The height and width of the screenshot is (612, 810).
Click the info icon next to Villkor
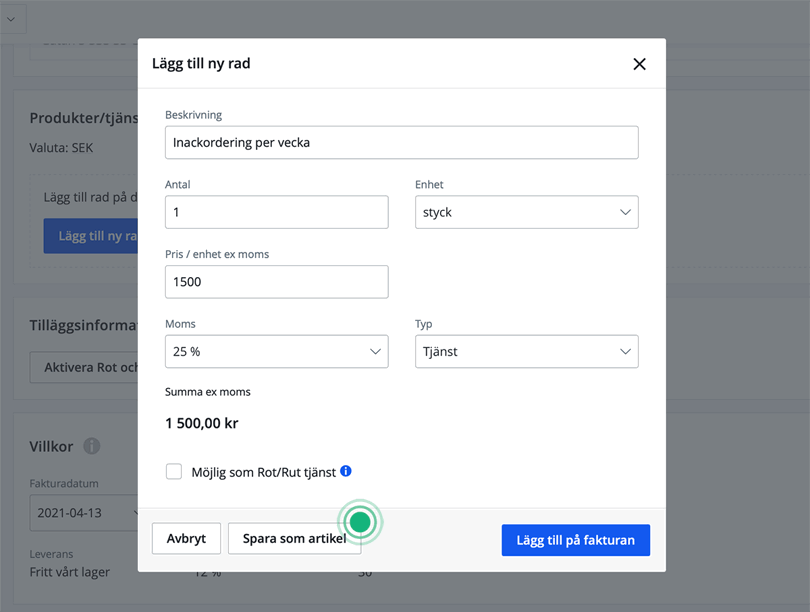pos(92,446)
